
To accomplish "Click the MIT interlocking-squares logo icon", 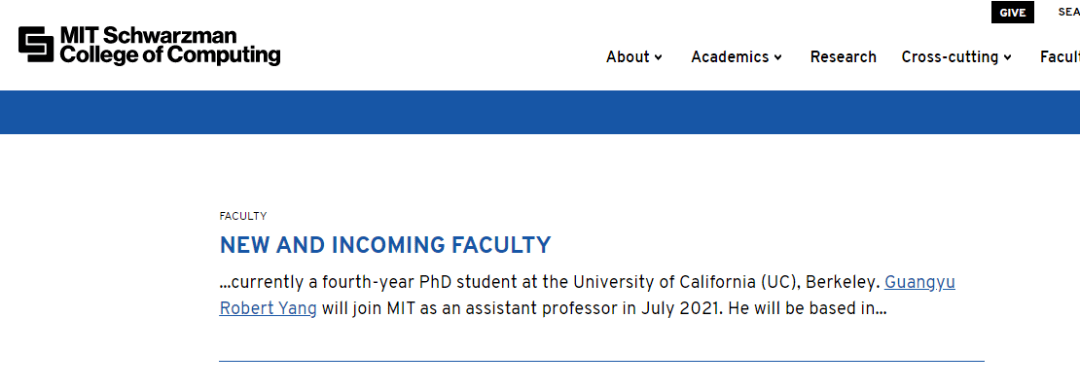I will (37, 45).
